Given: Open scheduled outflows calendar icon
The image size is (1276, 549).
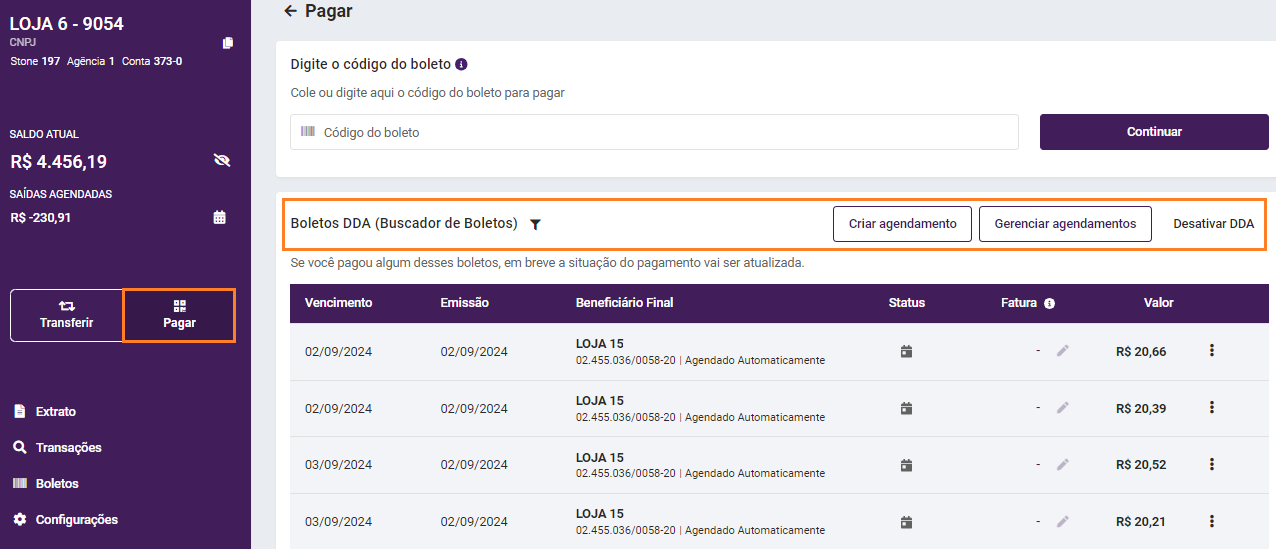Looking at the screenshot, I should click(220, 217).
